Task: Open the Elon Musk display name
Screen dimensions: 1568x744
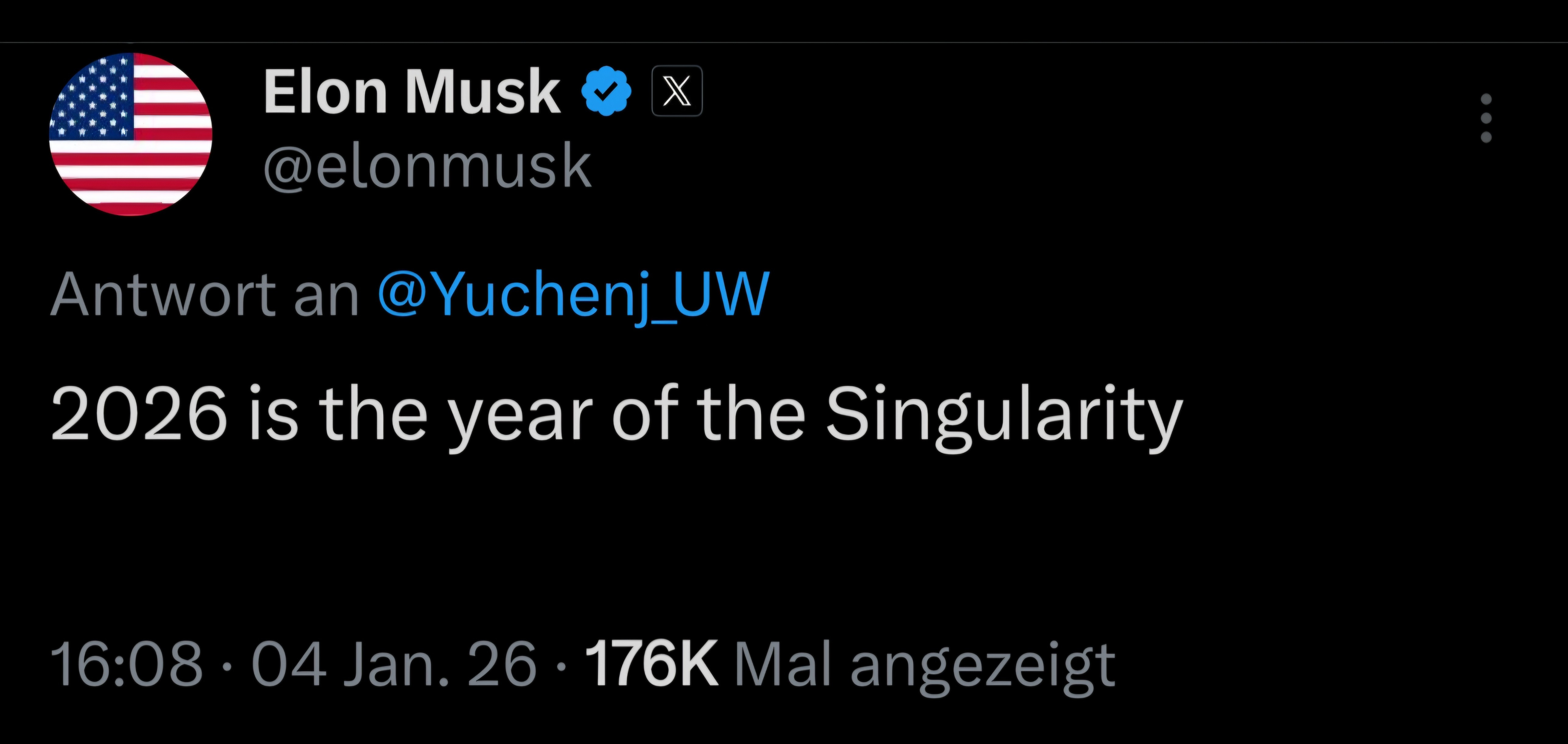Action: 411,92
